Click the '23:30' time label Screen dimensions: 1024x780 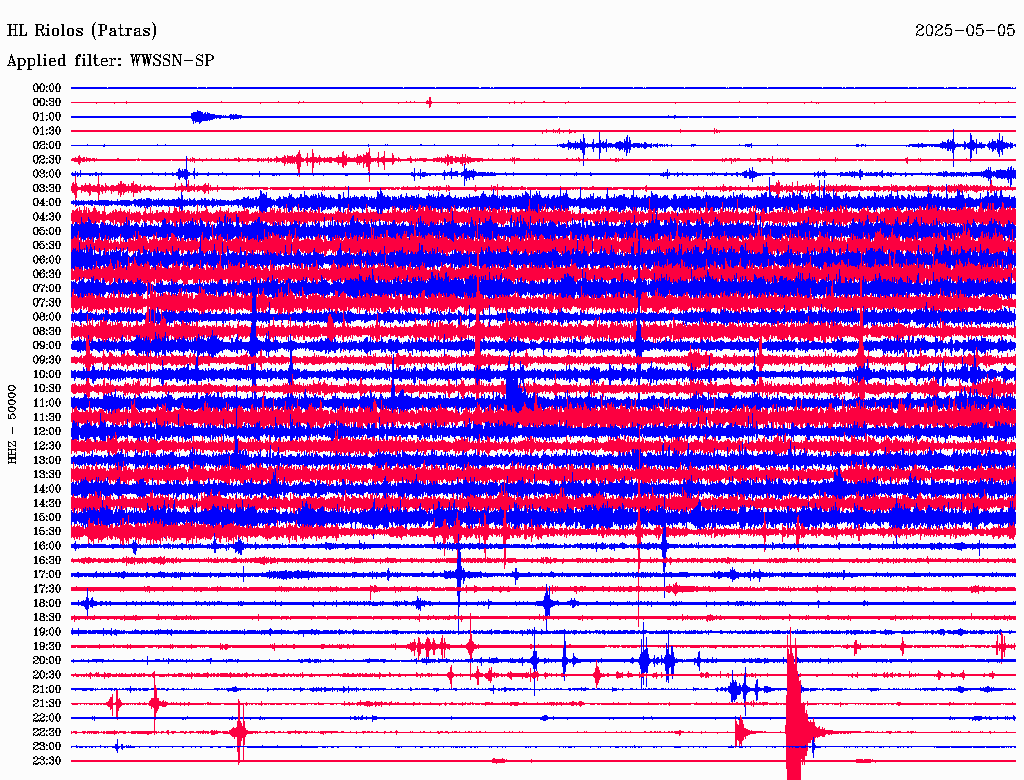(x=47, y=761)
